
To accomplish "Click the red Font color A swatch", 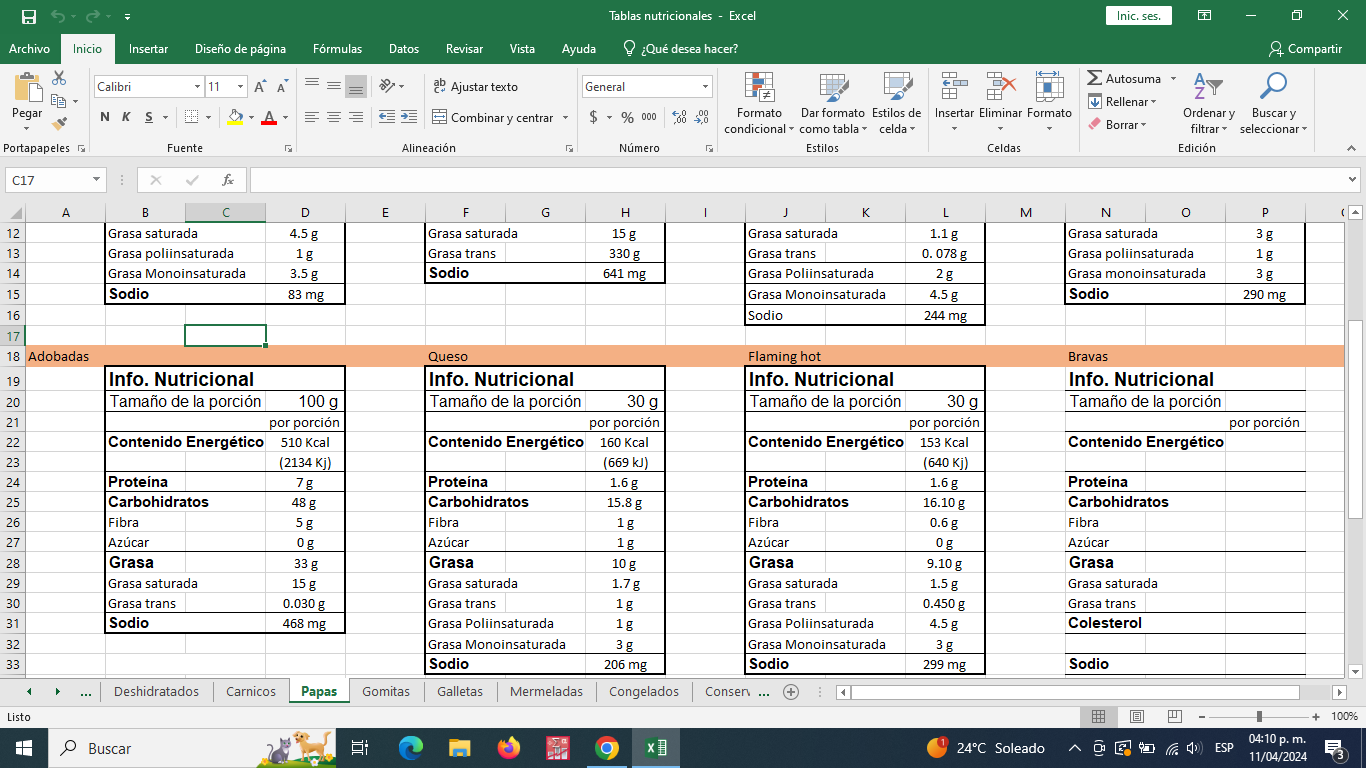I will (x=268, y=117).
